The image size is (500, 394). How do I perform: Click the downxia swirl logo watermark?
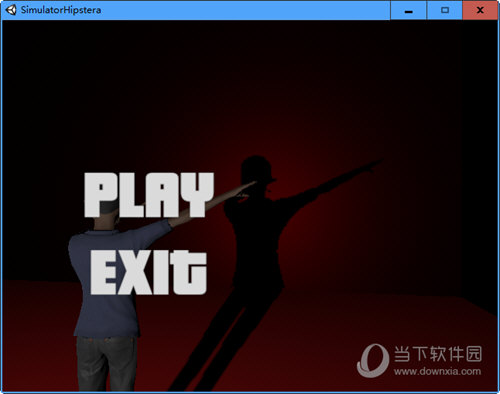pos(373,360)
